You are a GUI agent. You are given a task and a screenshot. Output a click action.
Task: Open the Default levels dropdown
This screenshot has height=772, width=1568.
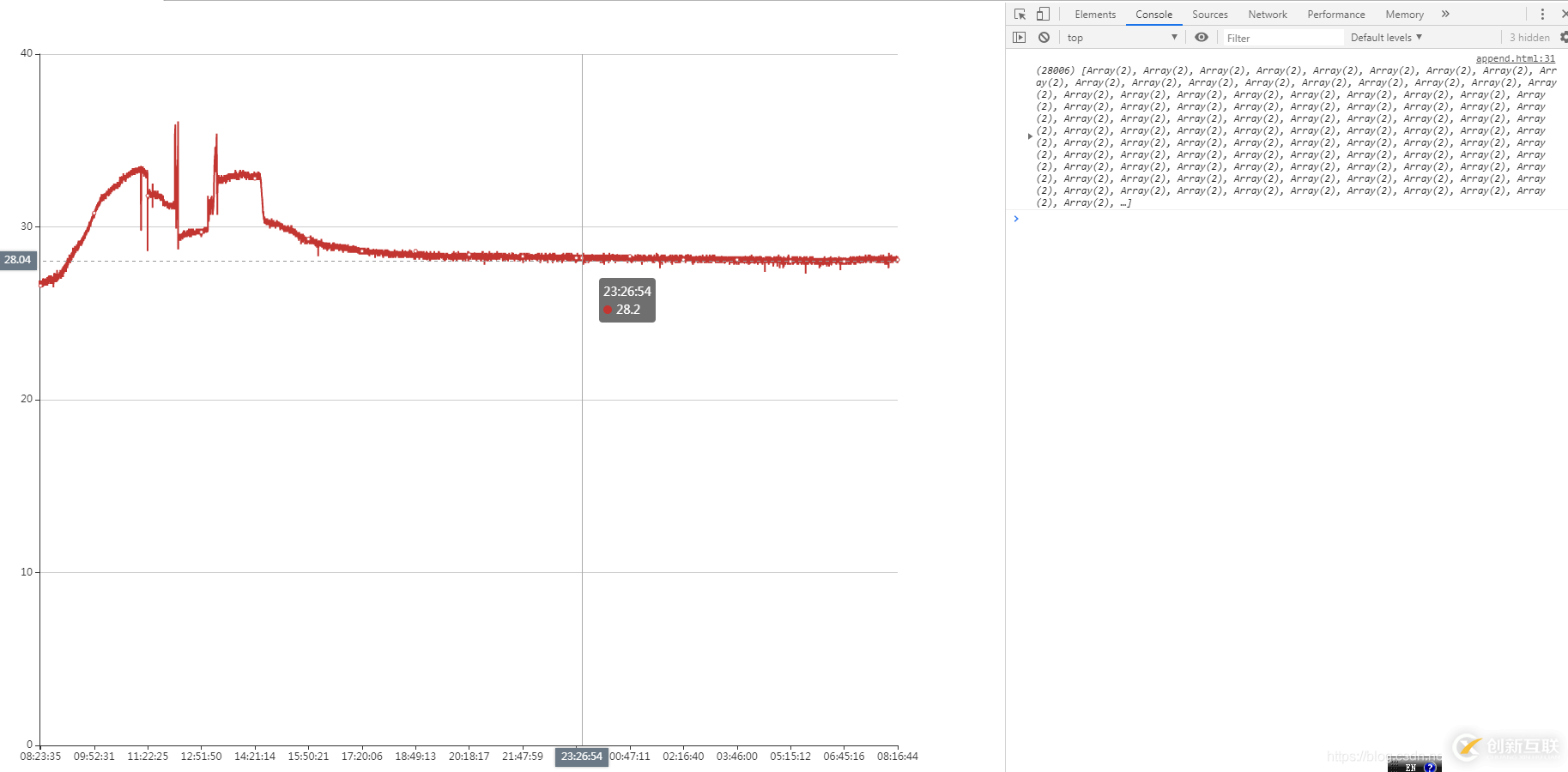point(1386,38)
